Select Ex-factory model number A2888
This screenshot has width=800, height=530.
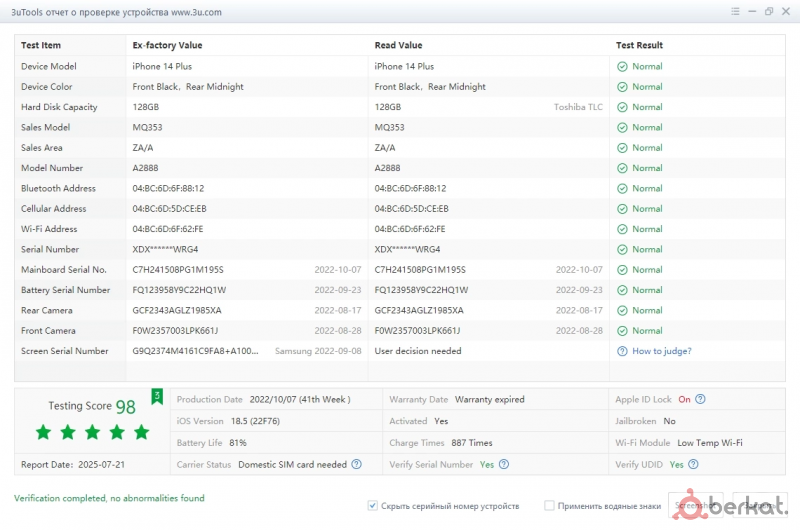[145, 168]
